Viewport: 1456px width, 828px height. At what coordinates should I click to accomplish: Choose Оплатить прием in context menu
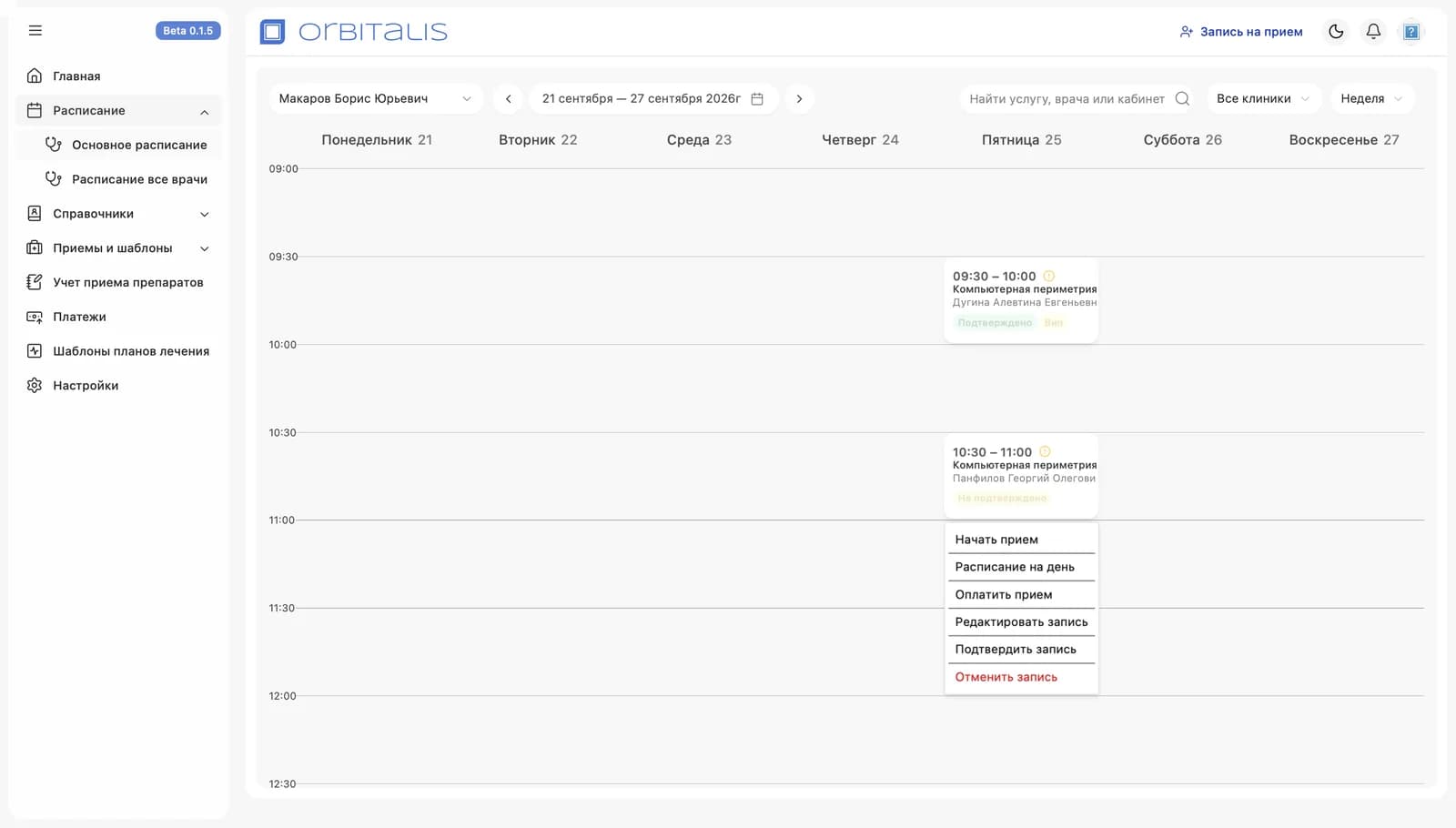1021,594
